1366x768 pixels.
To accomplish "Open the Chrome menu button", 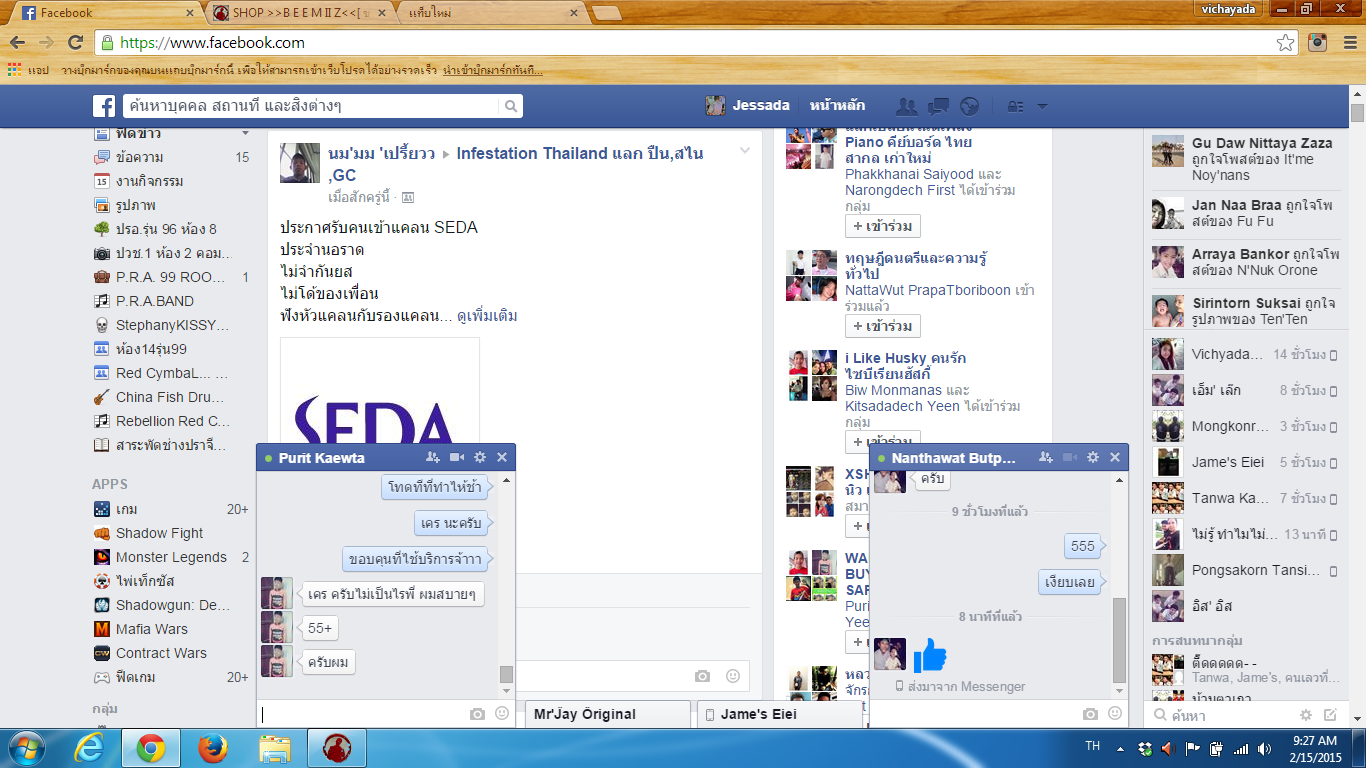I will [1348, 43].
